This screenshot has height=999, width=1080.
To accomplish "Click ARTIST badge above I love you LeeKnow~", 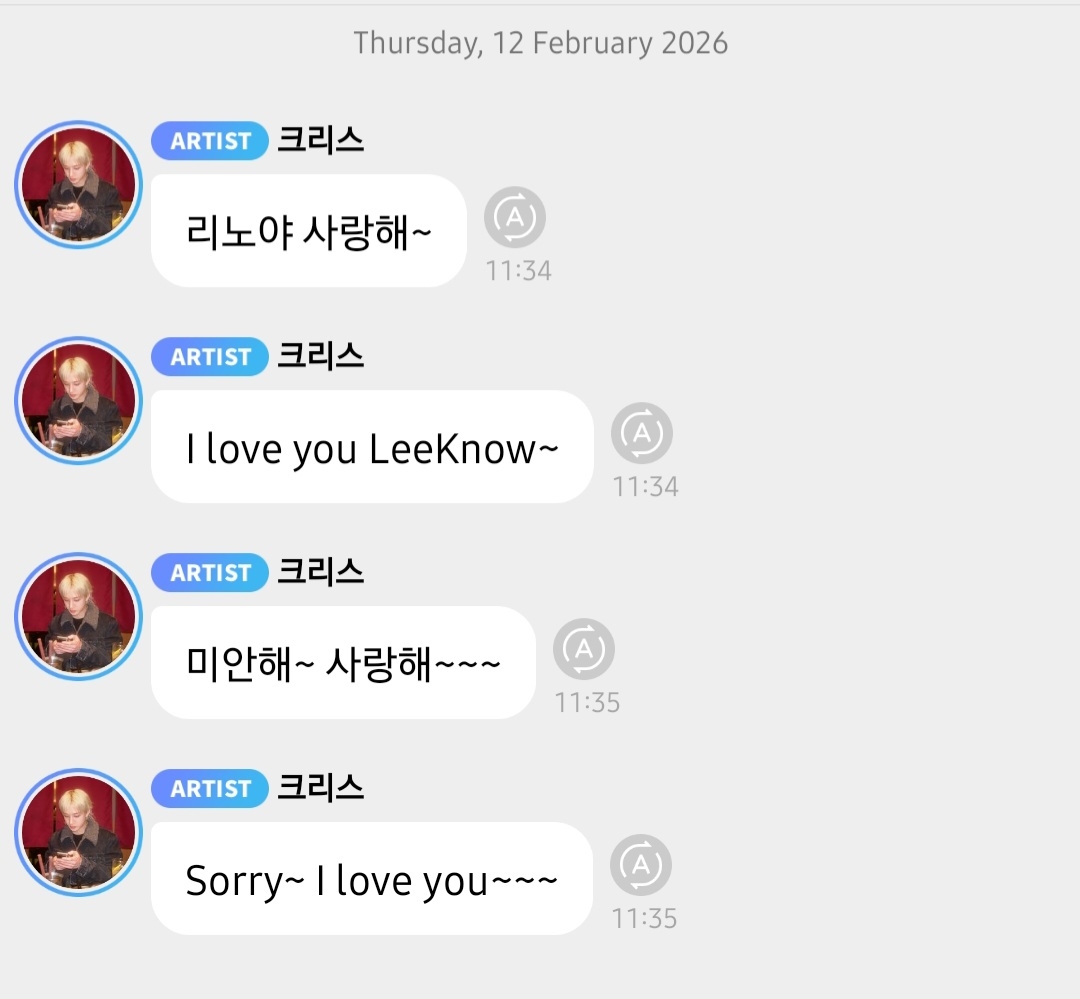I will 209,357.
